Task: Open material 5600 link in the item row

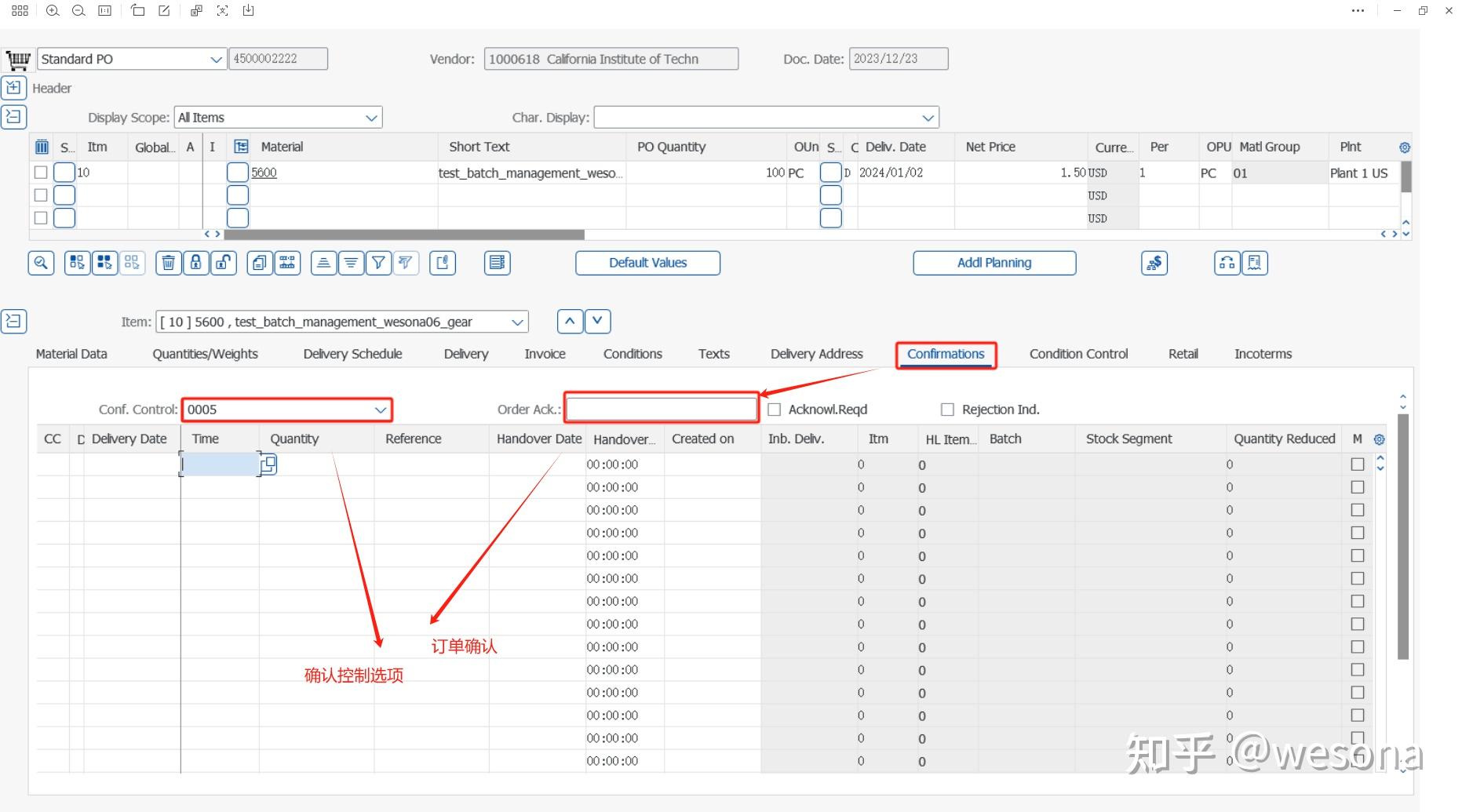Action: [x=264, y=172]
